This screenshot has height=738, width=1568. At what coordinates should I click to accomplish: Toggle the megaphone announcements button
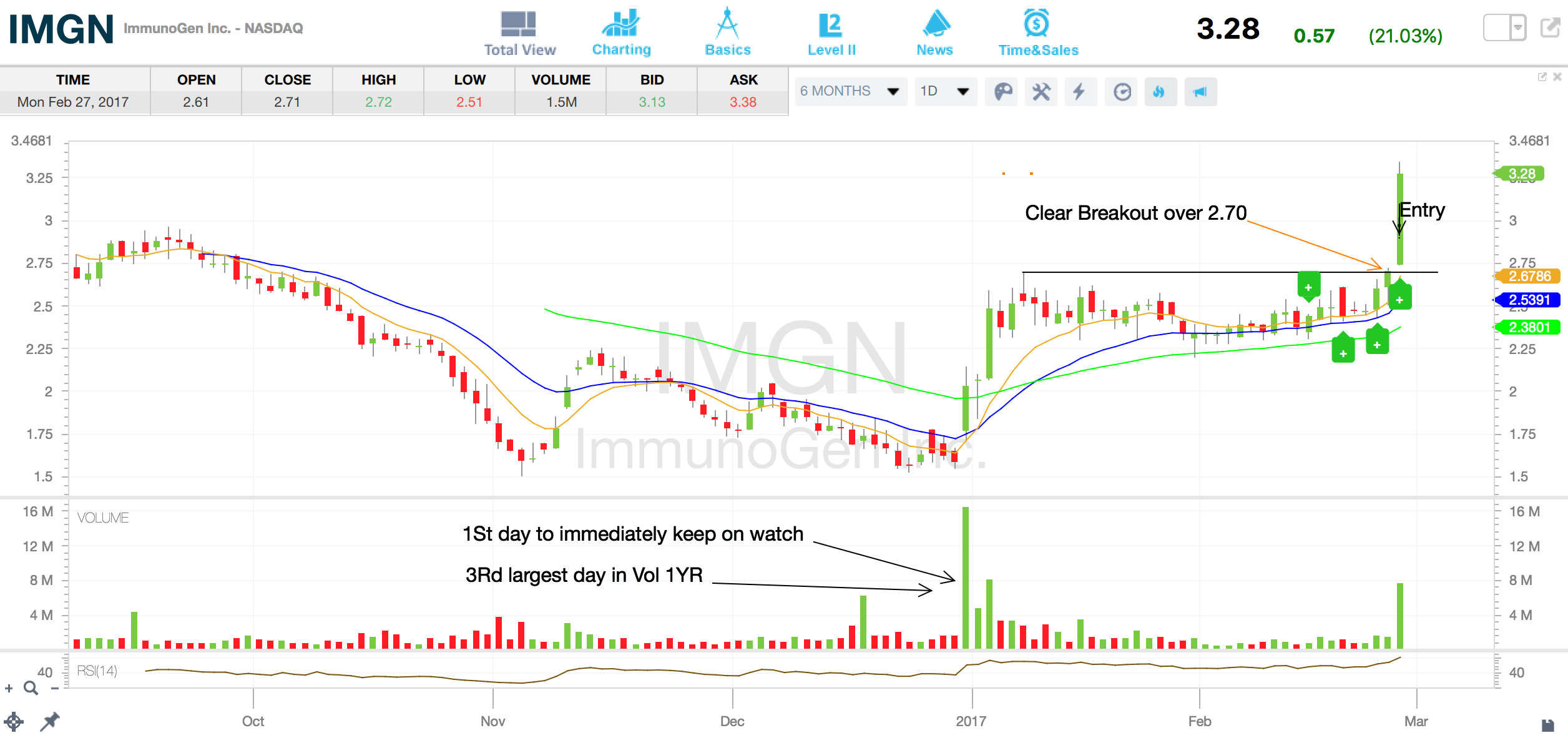pyautogui.click(x=1200, y=92)
